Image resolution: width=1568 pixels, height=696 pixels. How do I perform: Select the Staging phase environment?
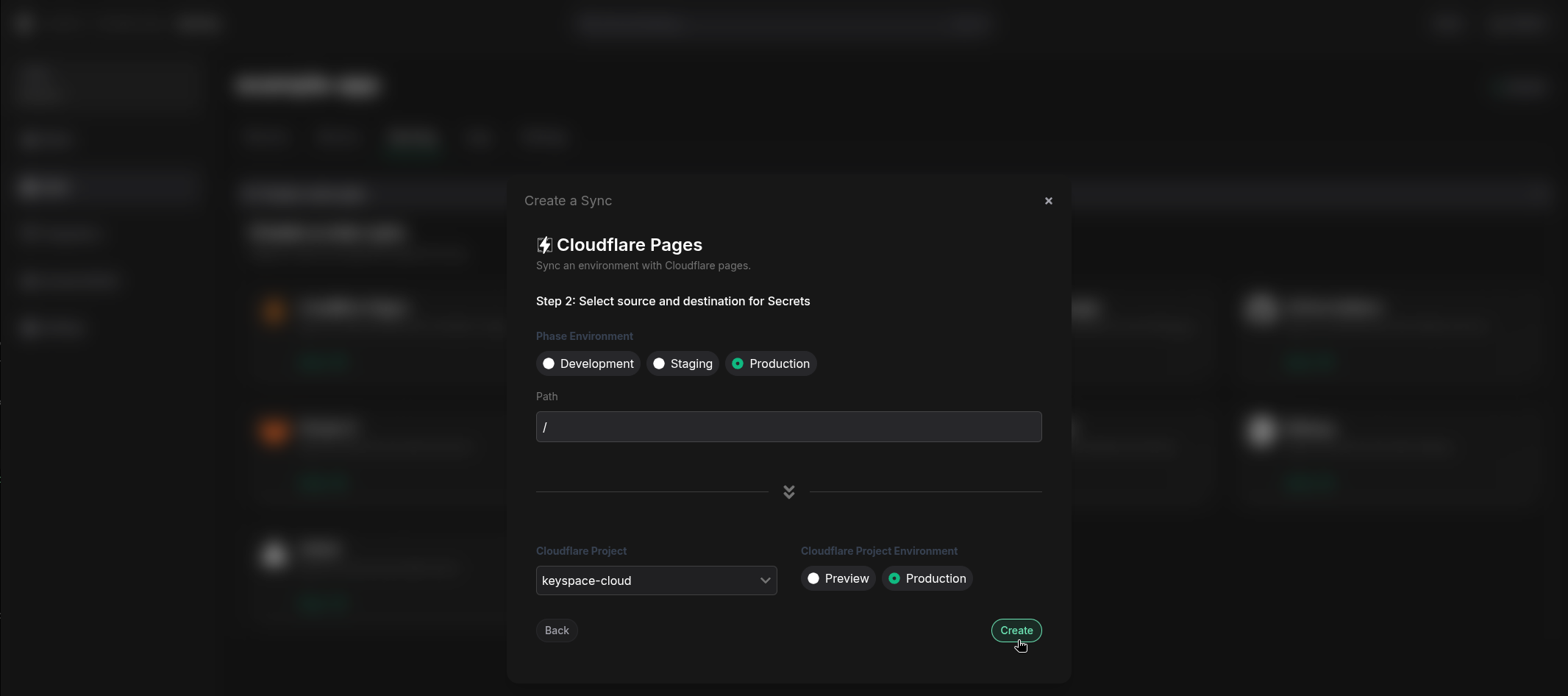(x=682, y=363)
